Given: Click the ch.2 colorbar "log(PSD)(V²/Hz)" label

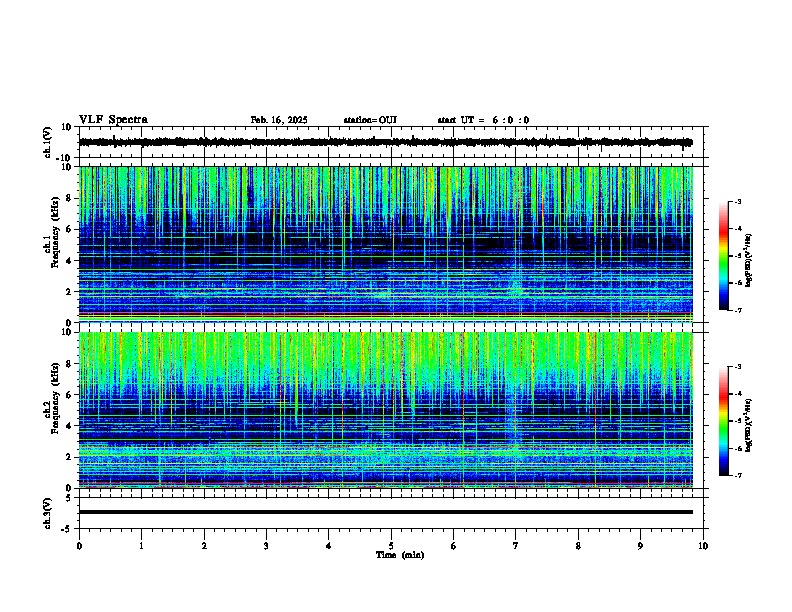Looking at the screenshot, I should click(749, 423).
